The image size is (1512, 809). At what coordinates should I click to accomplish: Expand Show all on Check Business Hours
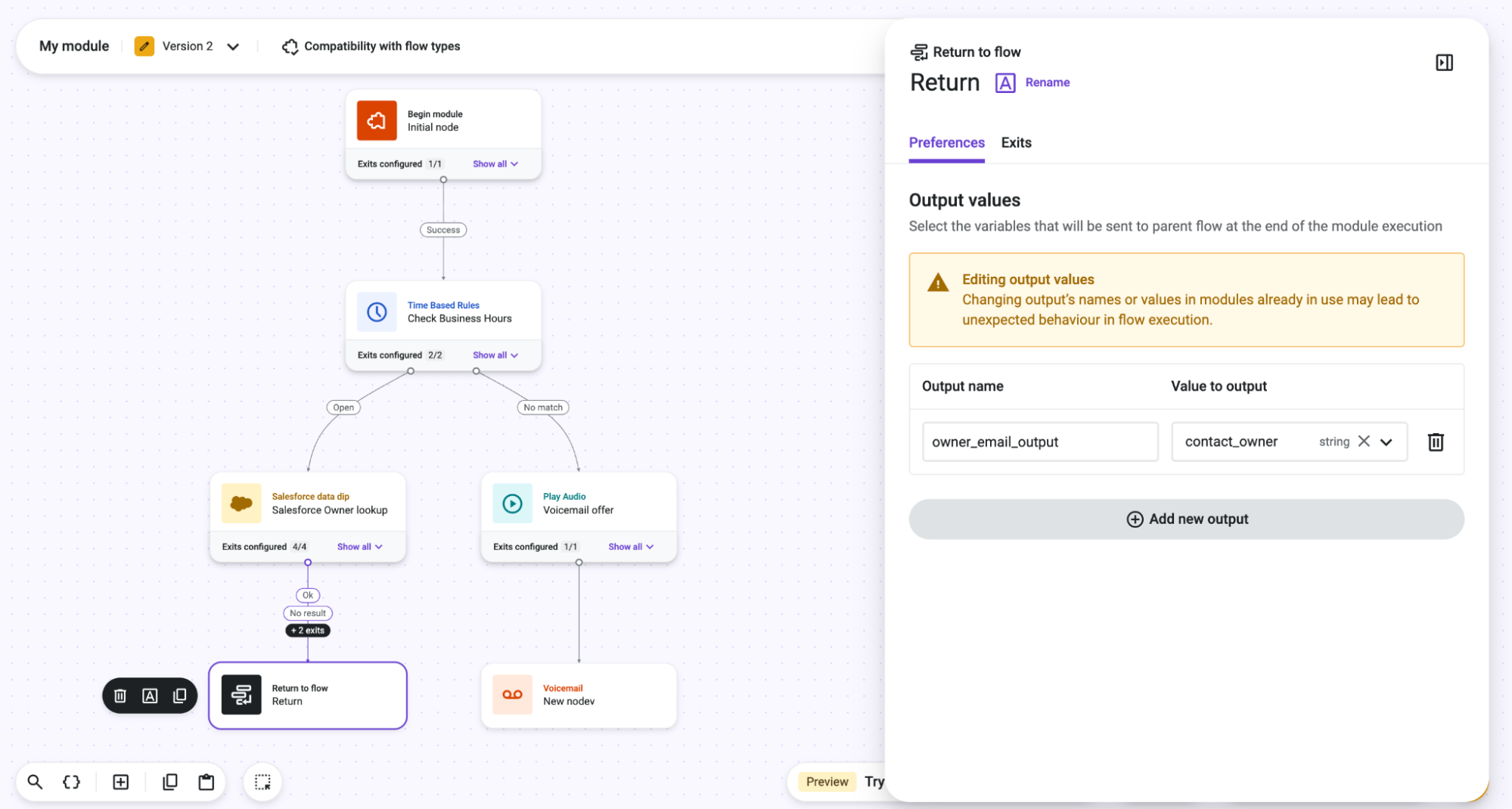click(495, 355)
